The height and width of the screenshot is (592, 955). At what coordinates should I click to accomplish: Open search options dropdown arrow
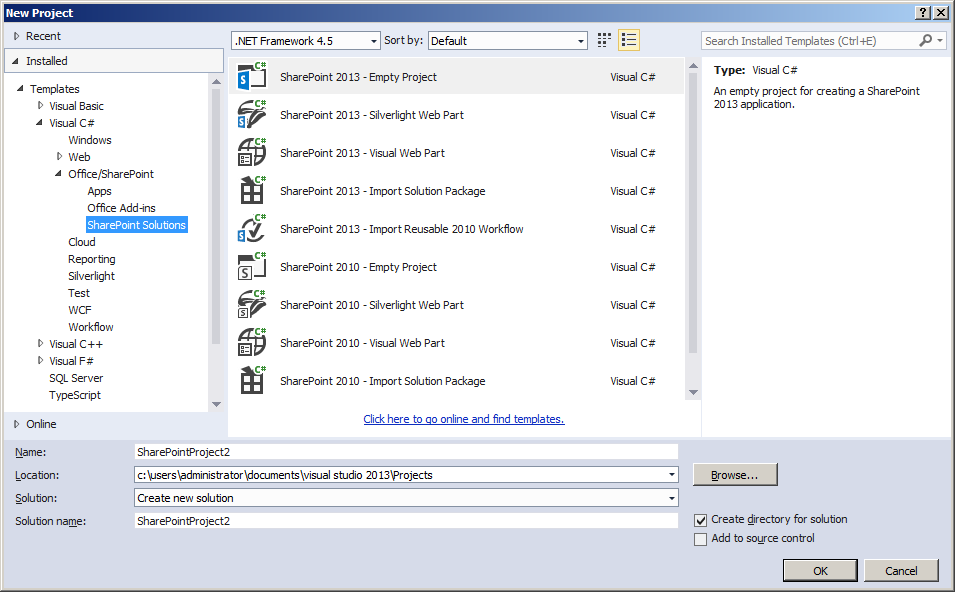click(x=940, y=40)
